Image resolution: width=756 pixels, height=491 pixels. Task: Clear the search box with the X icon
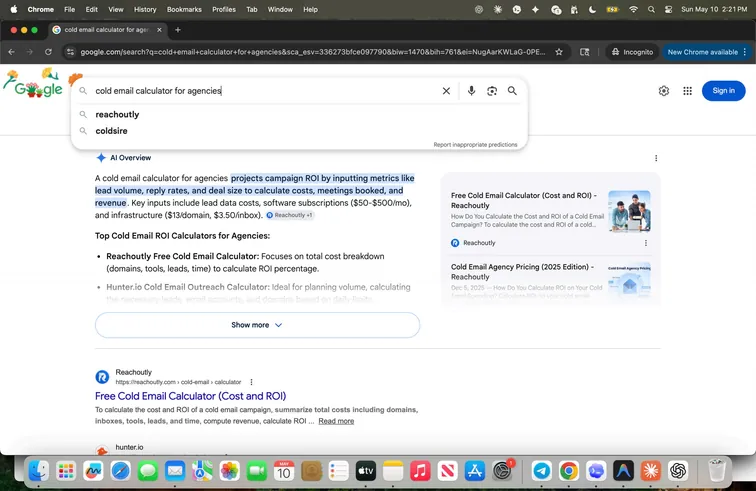click(x=446, y=91)
